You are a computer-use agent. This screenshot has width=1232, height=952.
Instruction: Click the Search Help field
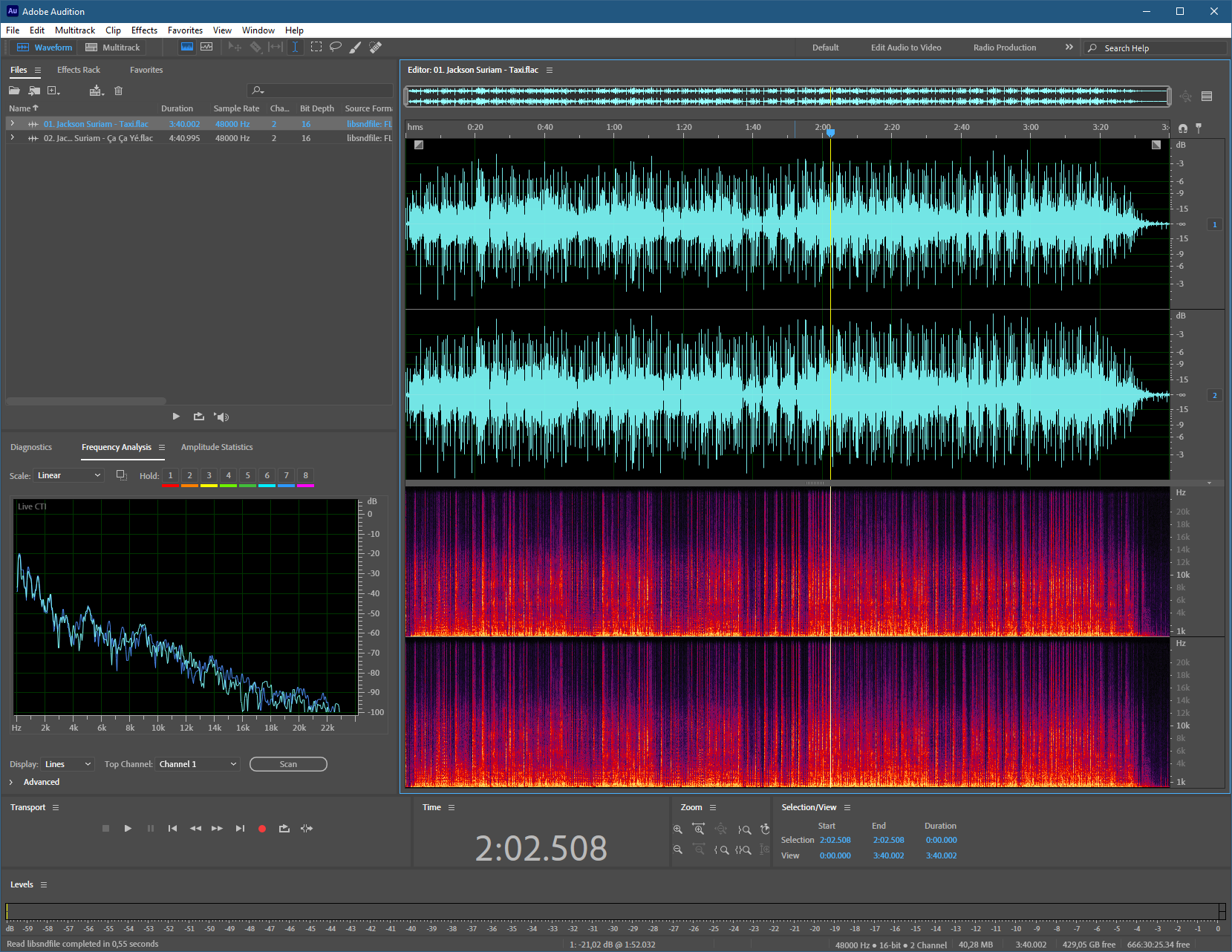tap(1155, 48)
